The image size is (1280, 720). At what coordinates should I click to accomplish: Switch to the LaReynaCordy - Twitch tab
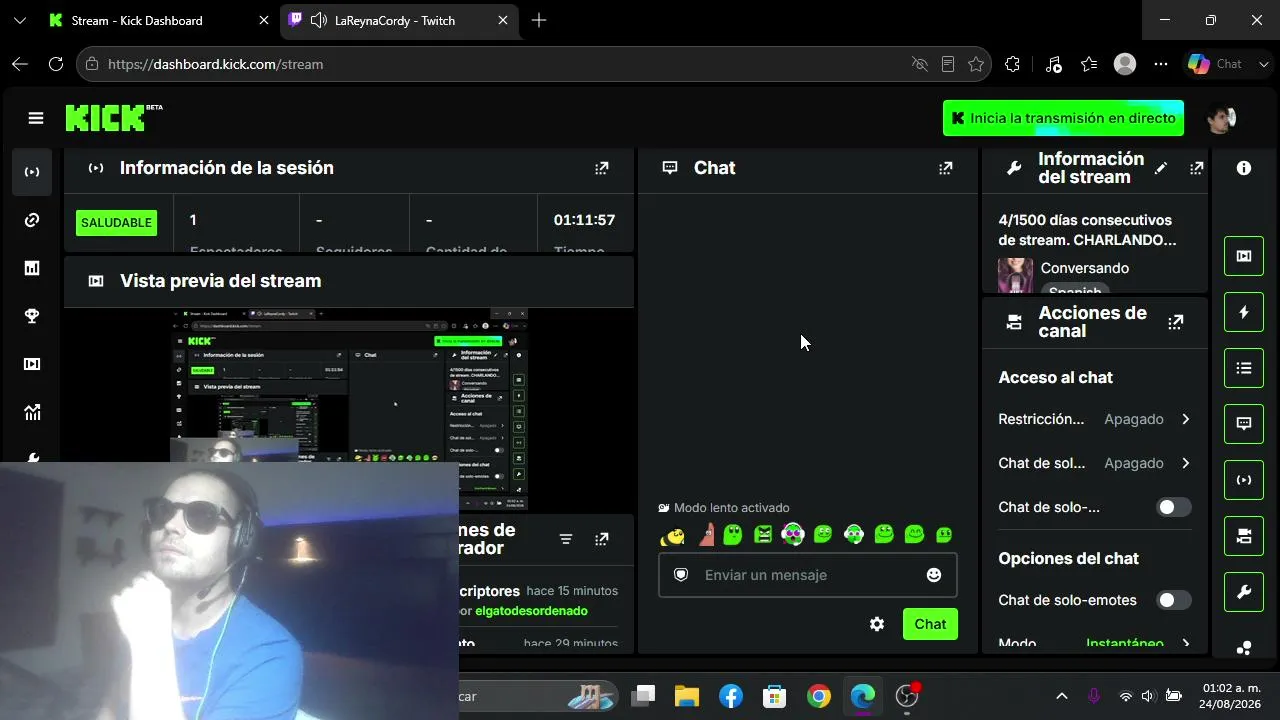coord(398,20)
